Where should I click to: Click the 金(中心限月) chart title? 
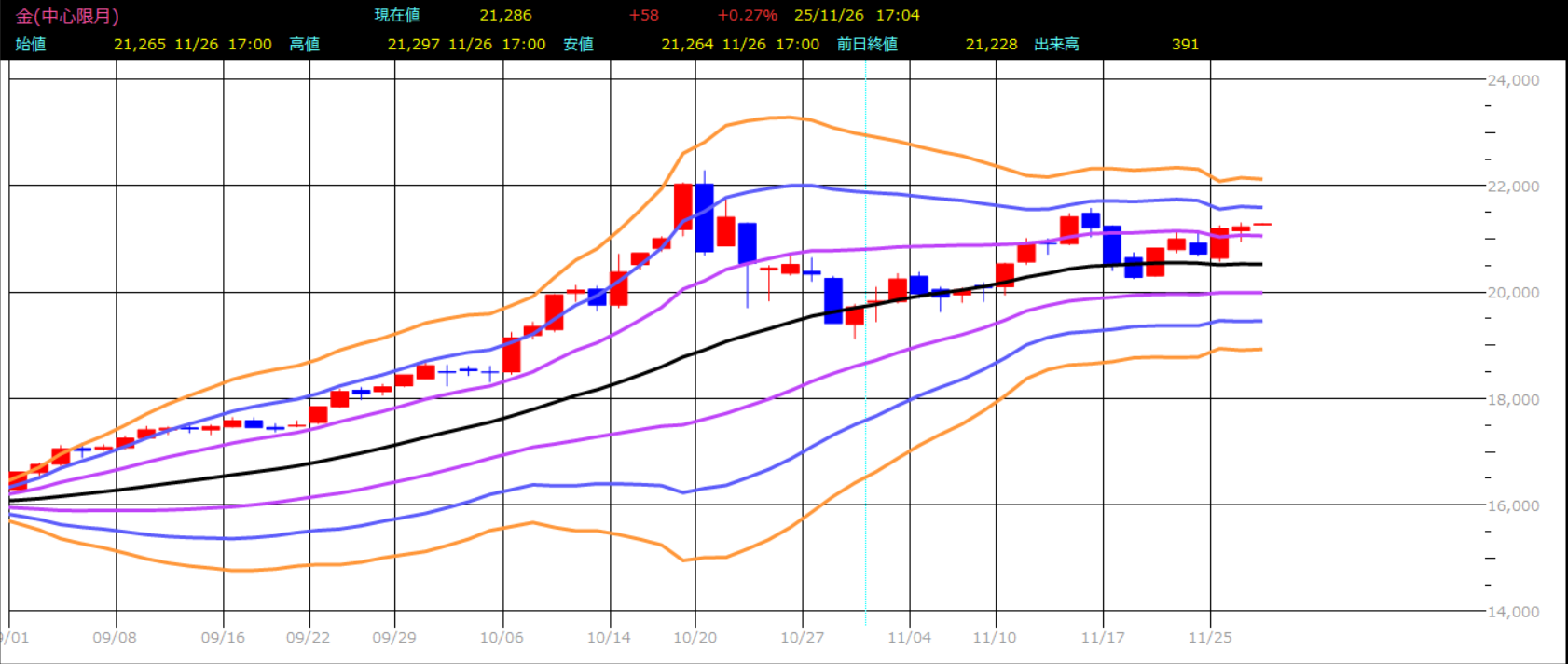click(x=67, y=16)
